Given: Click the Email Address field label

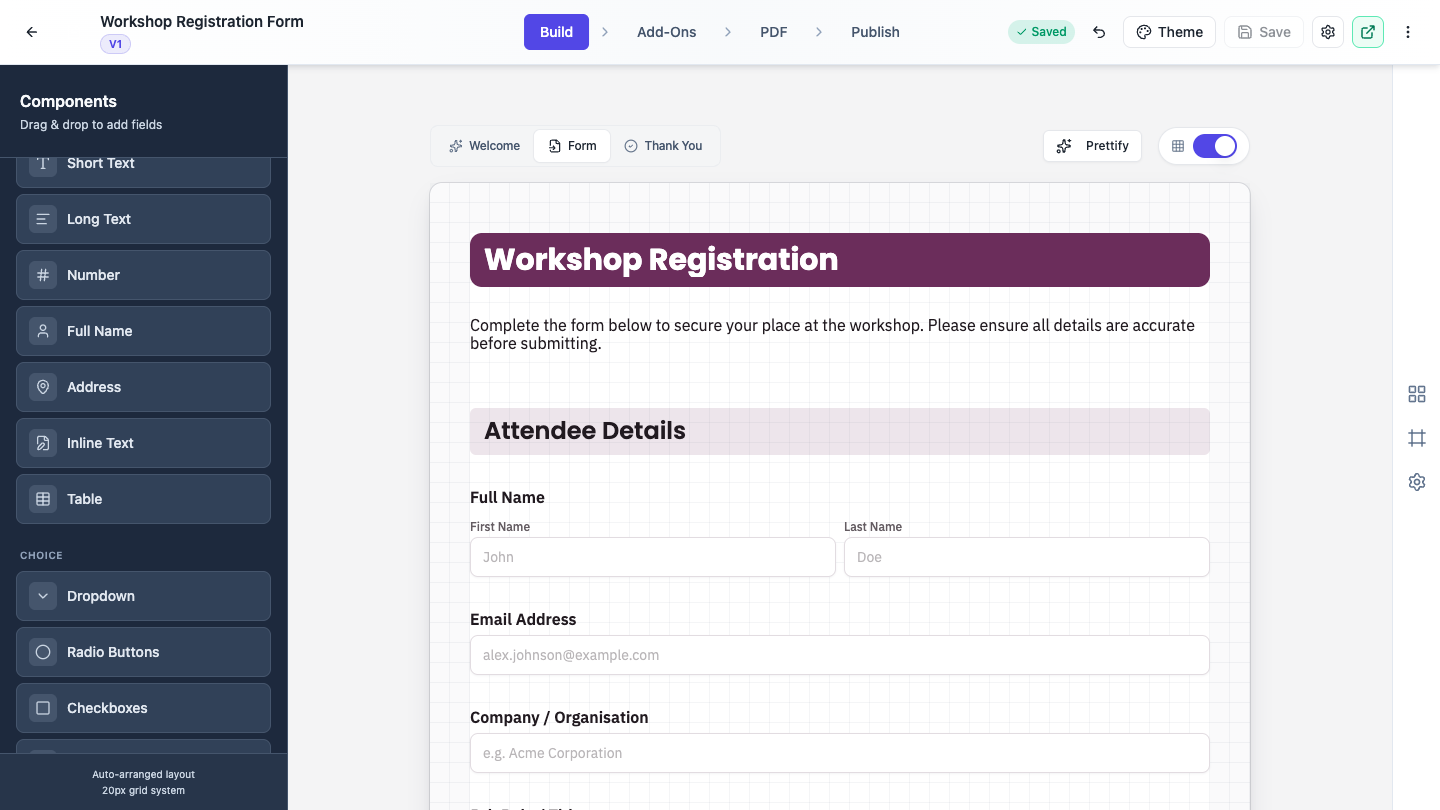Looking at the screenshot, I should [523, 619].
